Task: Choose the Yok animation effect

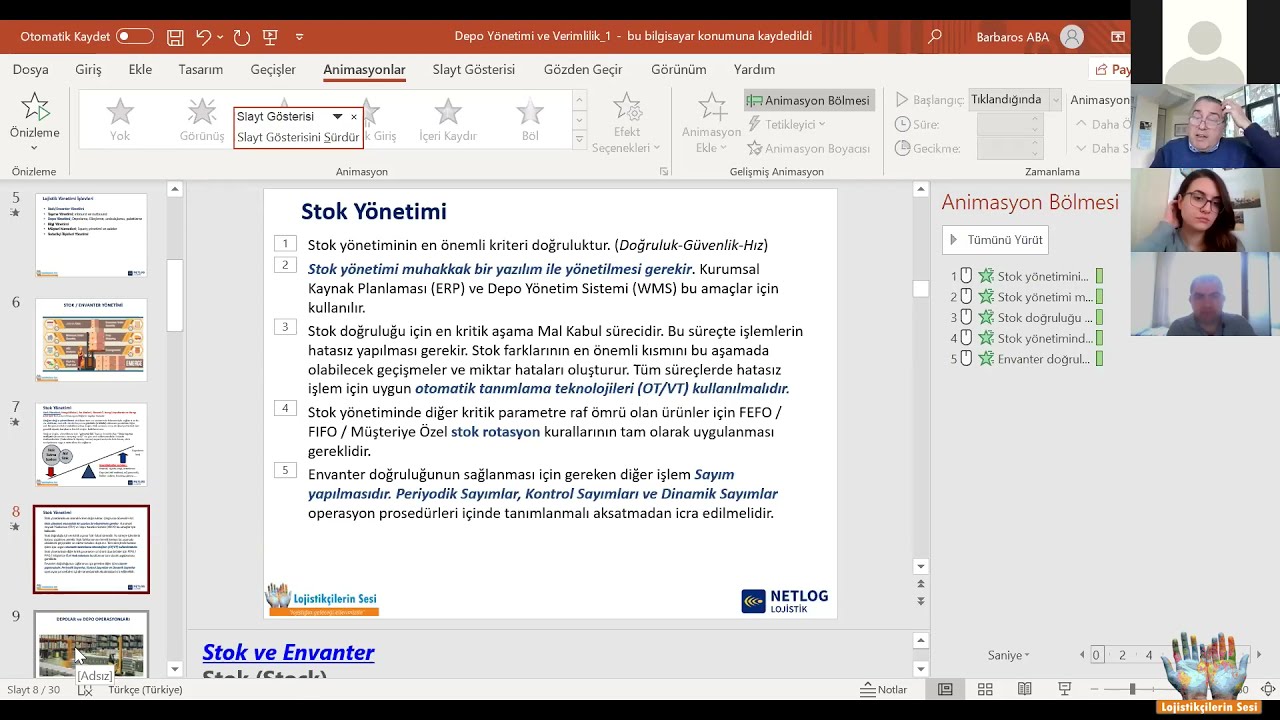Action: click(x=120, y=120)
